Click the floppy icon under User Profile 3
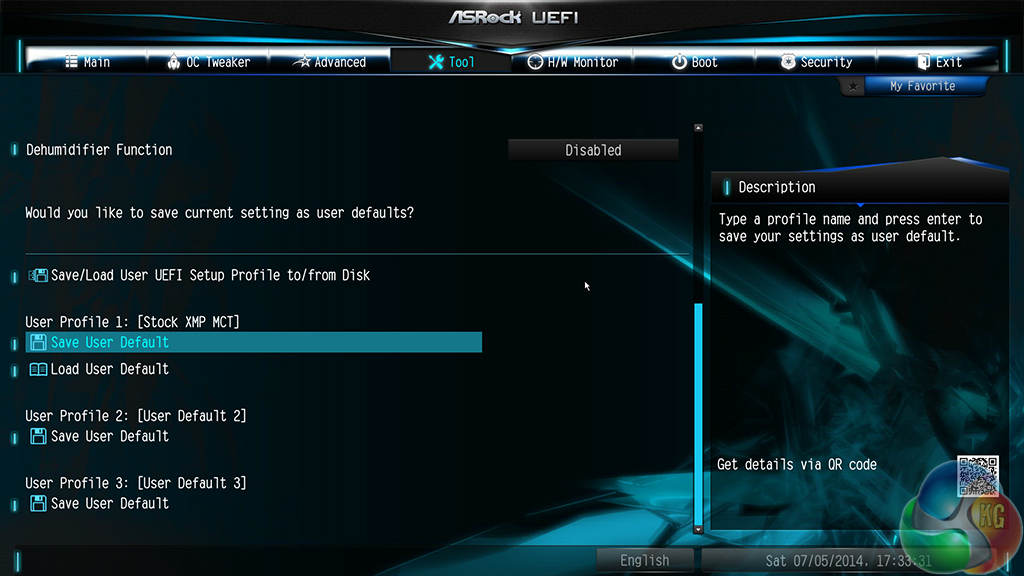This screenshot has width=1024, height=576. coord(38,504)
